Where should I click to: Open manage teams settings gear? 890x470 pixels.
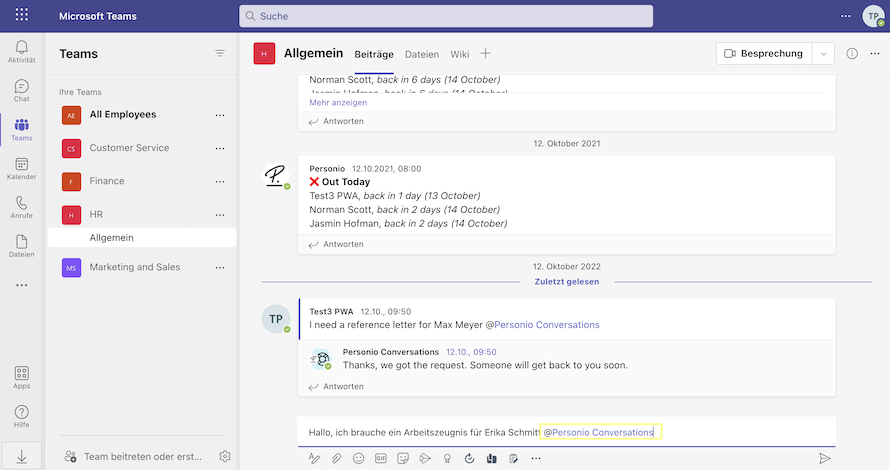click(x=225, y=456)
